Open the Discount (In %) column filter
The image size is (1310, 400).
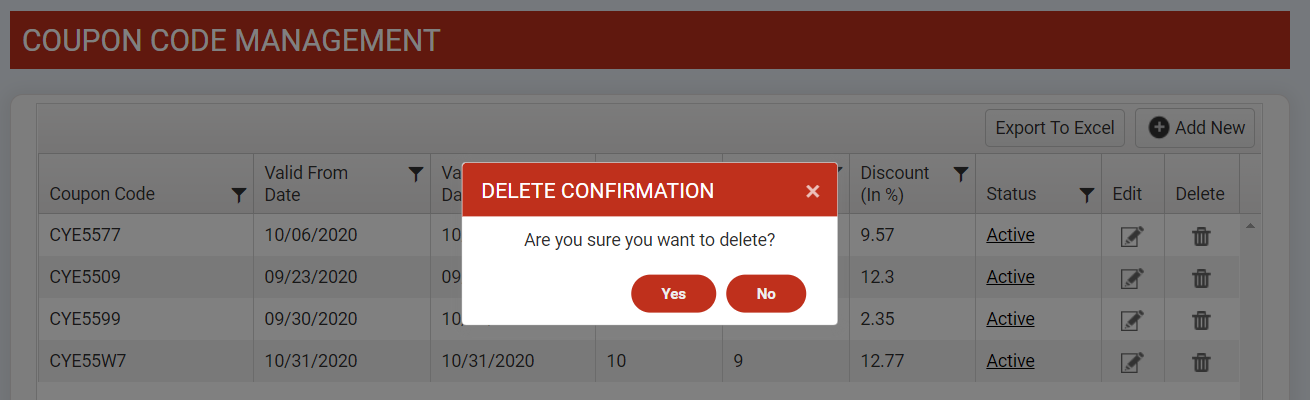(x=960, y=174)
